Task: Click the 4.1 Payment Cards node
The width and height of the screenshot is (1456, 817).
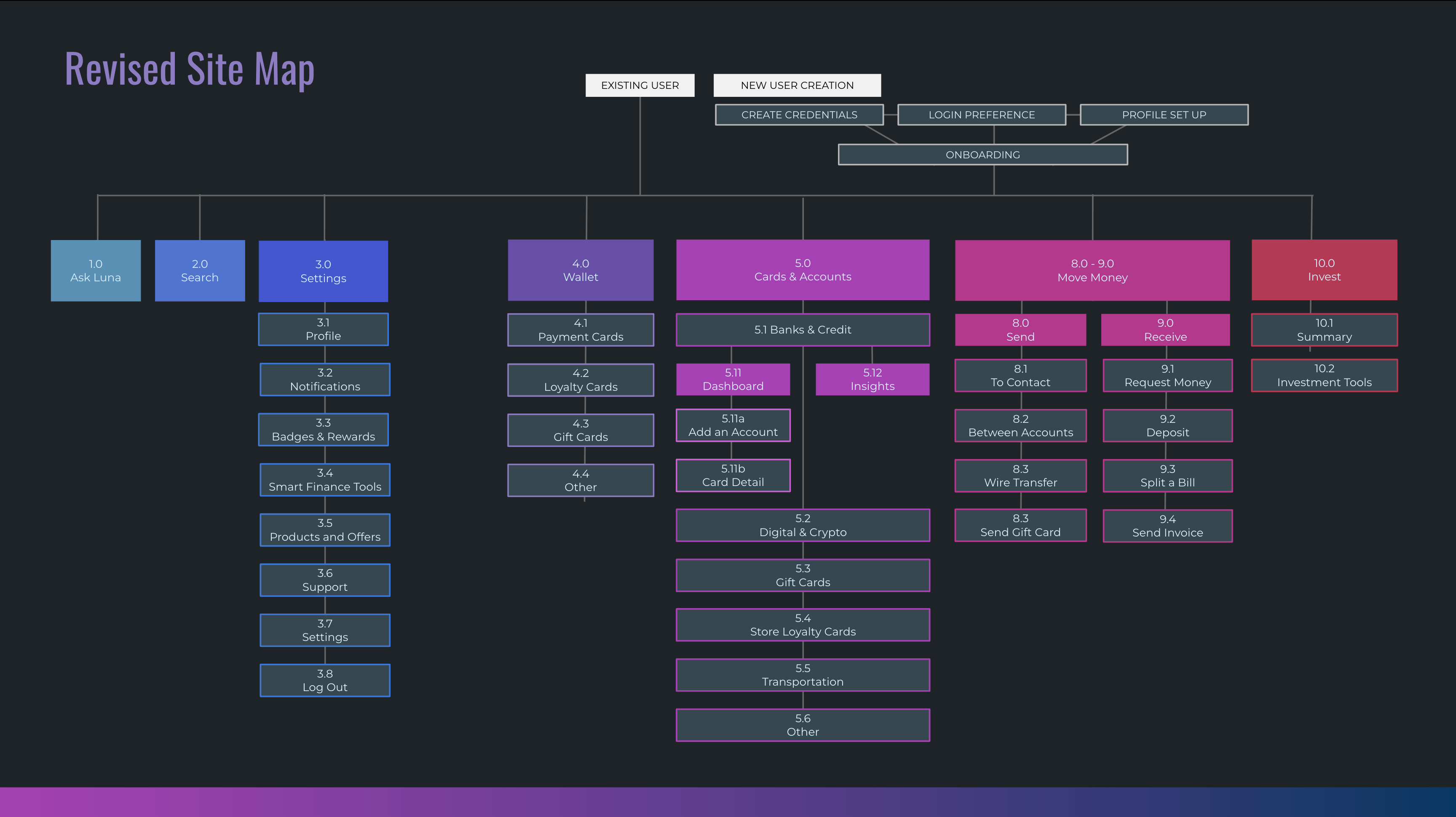Action: pos(581,329)
